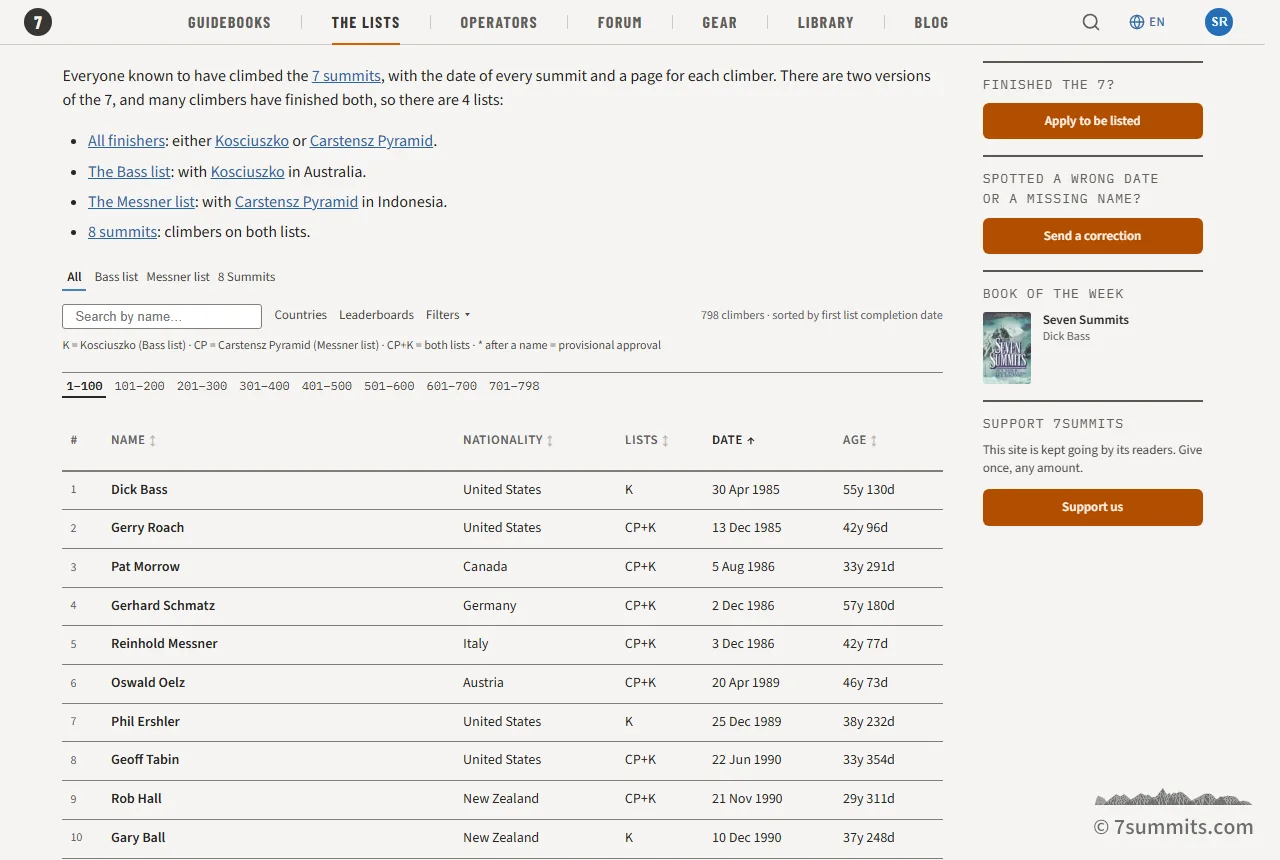This screenshot has width=1280, height=860.
Task: Click the 7 logo icon
Action: (38, 22)
